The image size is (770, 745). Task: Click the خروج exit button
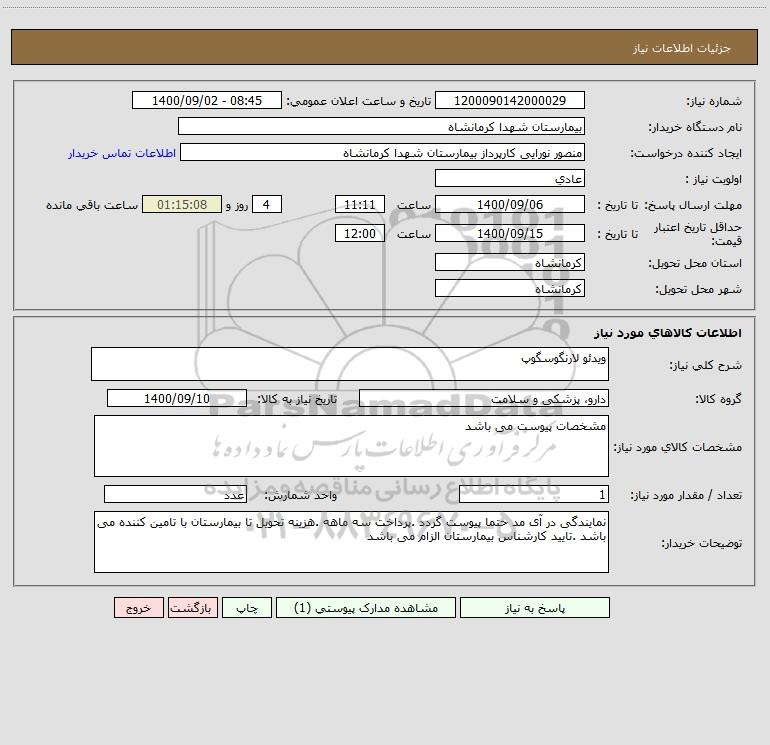[138, 608]
